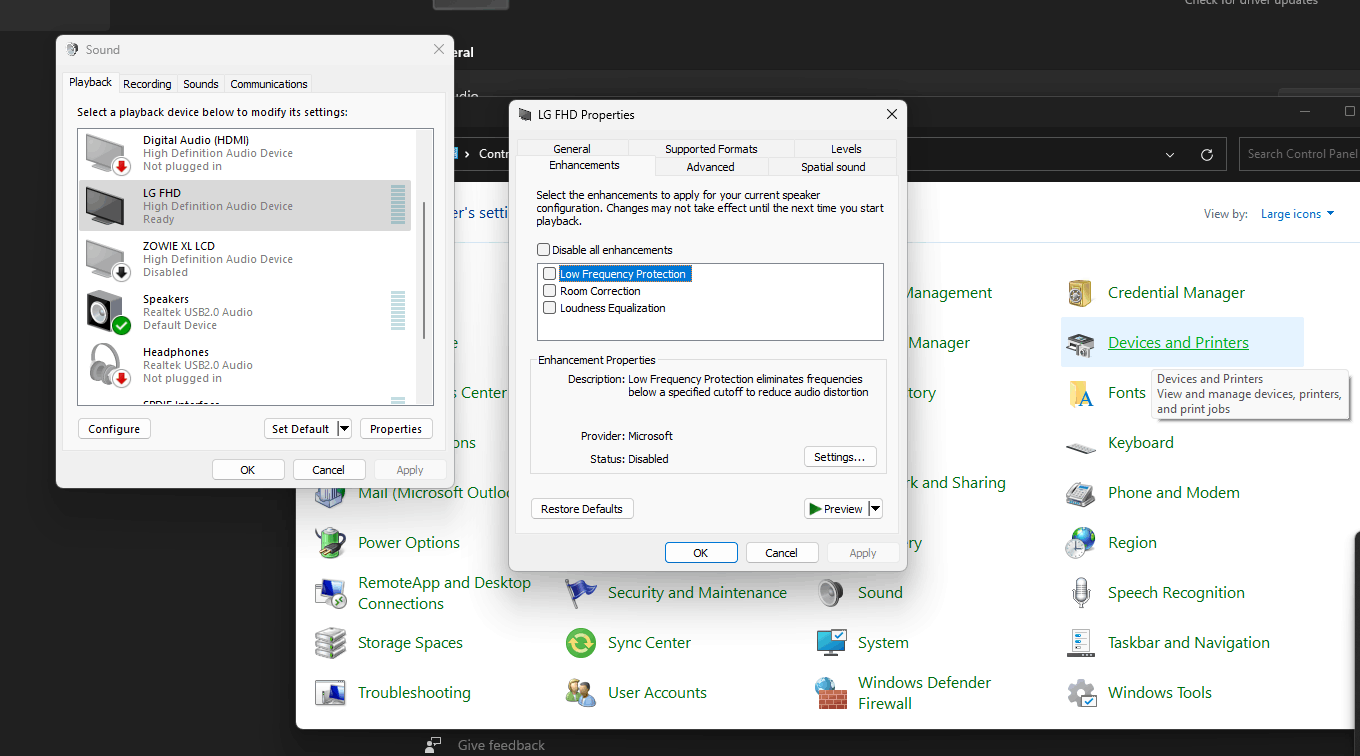
Task: Click the refresh icon beside the address bar
Action: [x=1207, y=155]
